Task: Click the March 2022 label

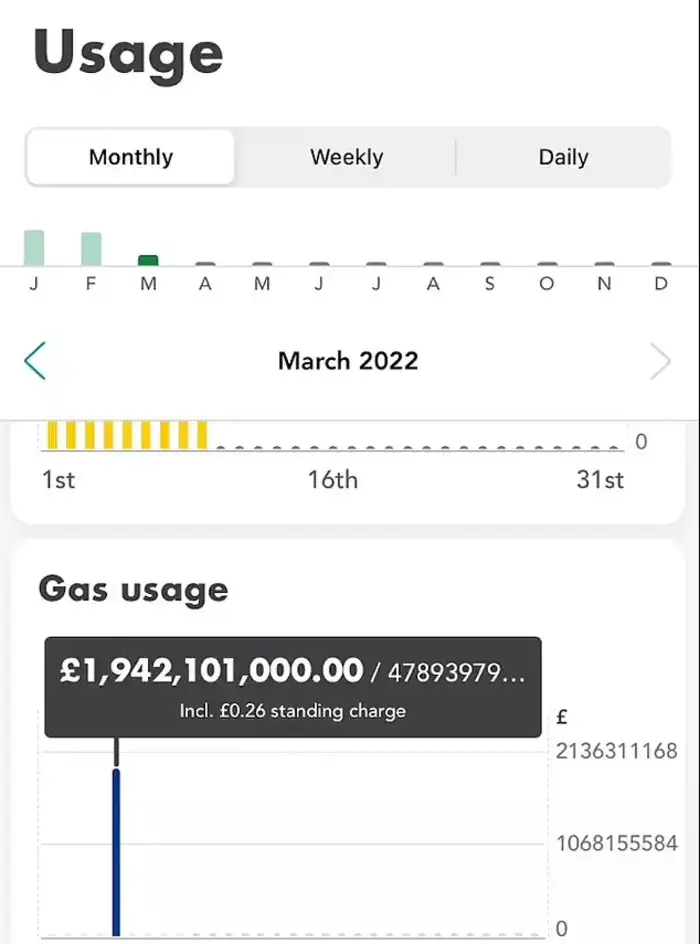Action: (347, 361)
